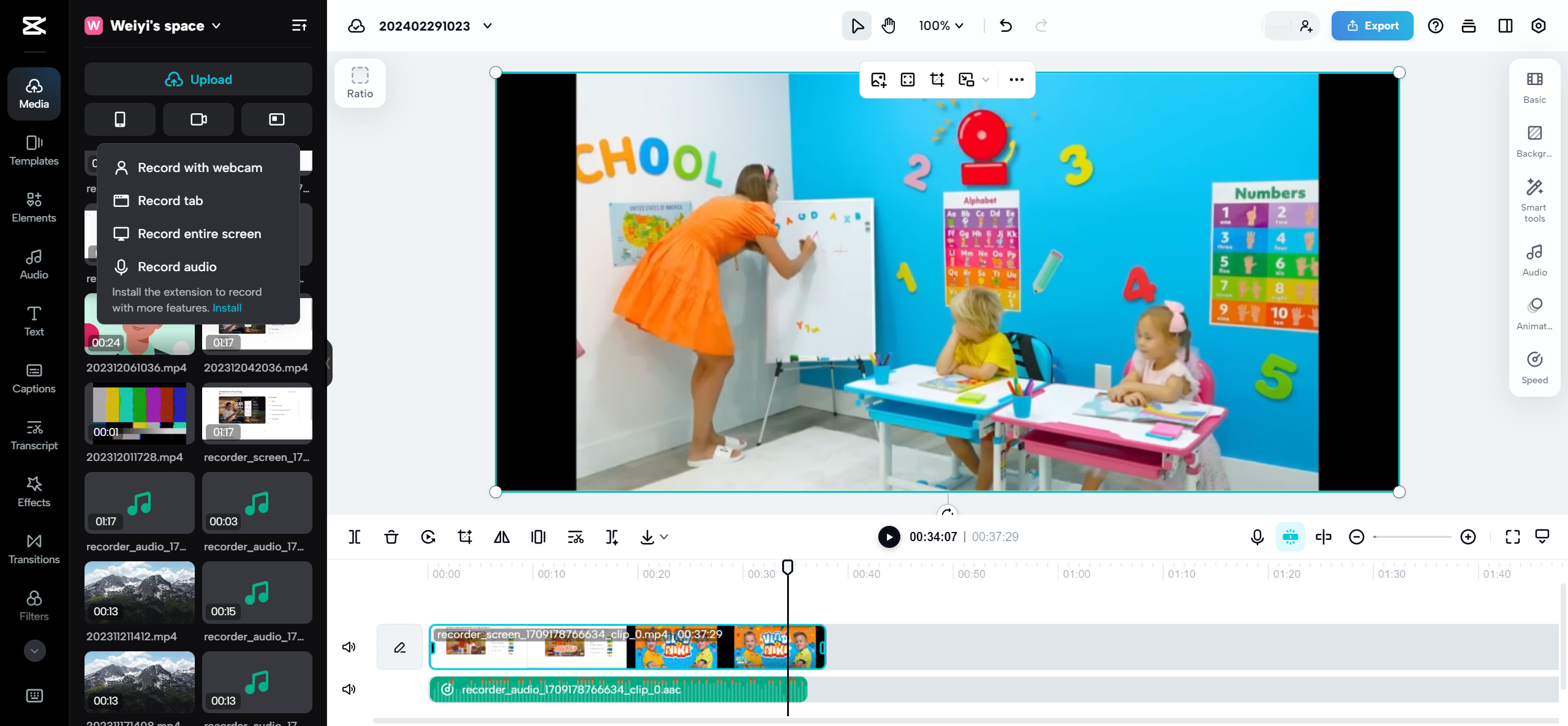
Task: Enable the hand tool in the preview toolbar
Action: click(888, 26)
